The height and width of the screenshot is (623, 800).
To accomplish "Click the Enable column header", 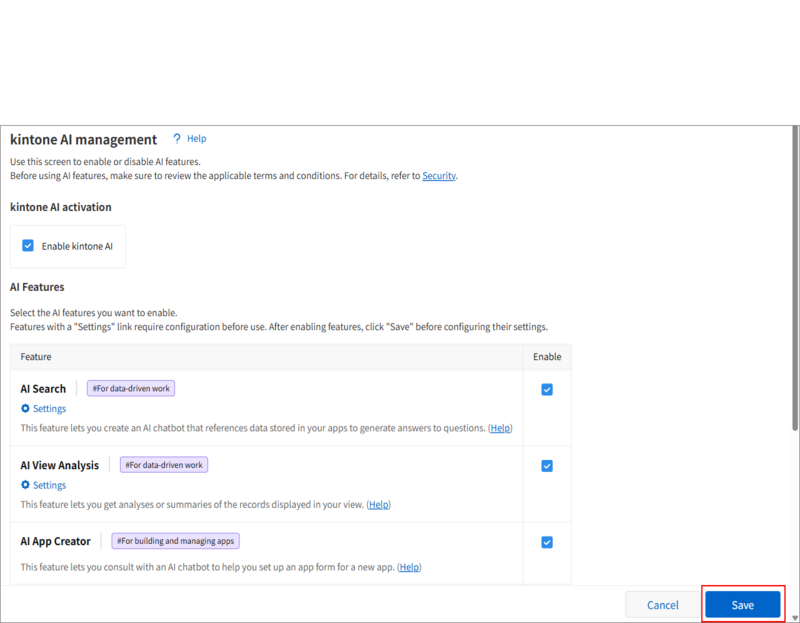I will [547, 357].
